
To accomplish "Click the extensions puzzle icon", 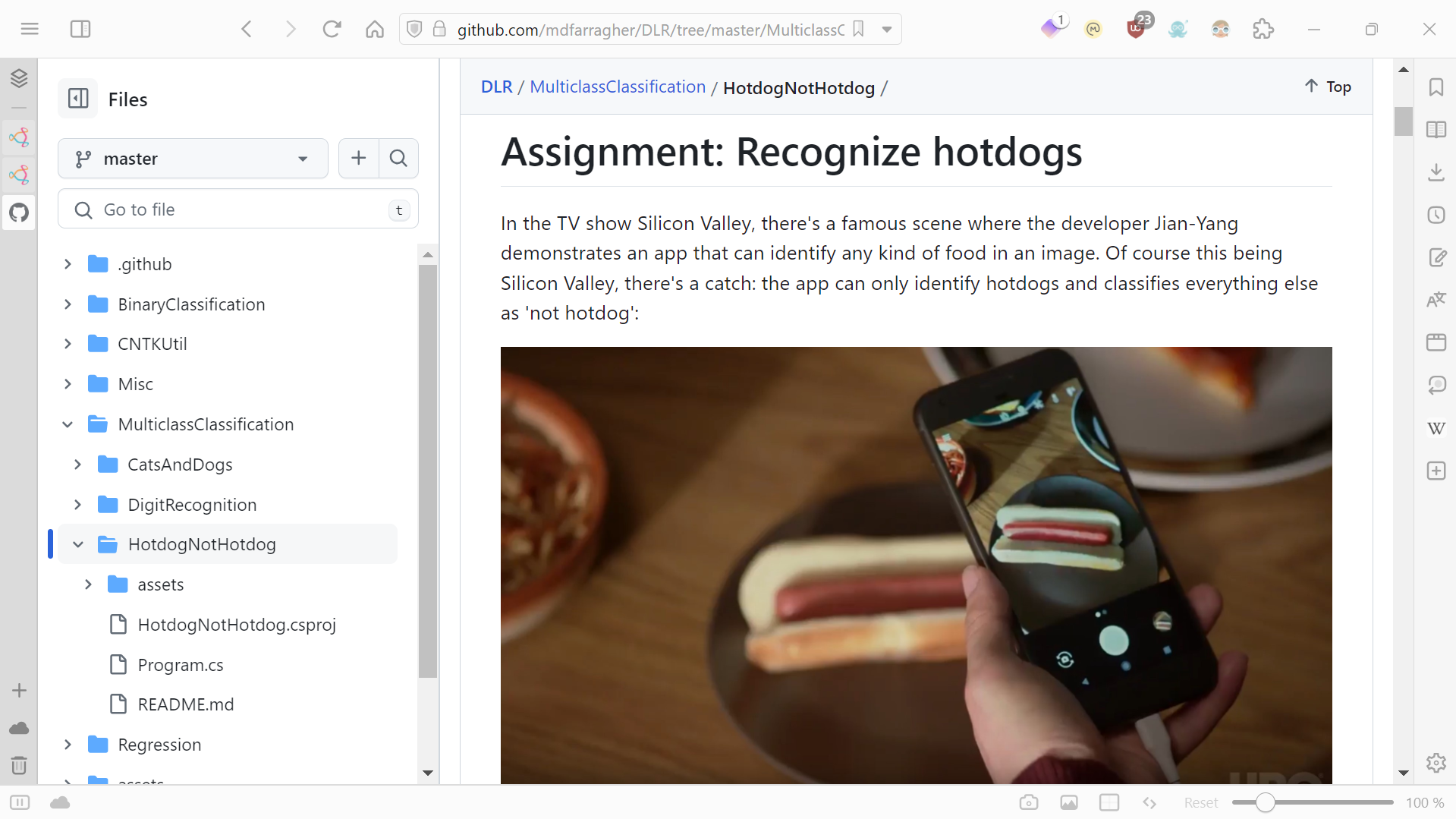I will point(1263,29).
